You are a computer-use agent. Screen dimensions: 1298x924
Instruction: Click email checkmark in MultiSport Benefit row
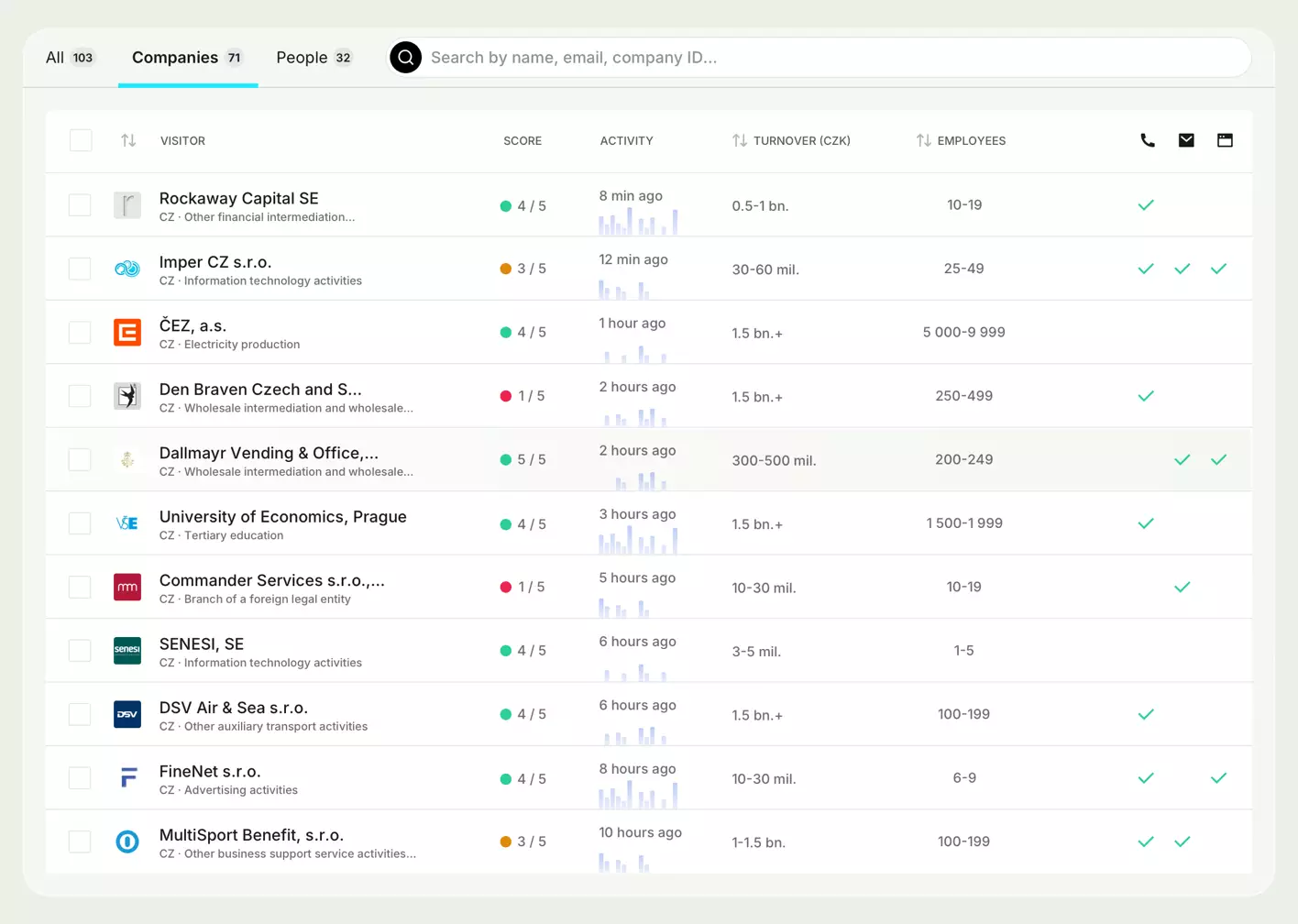1182,841
